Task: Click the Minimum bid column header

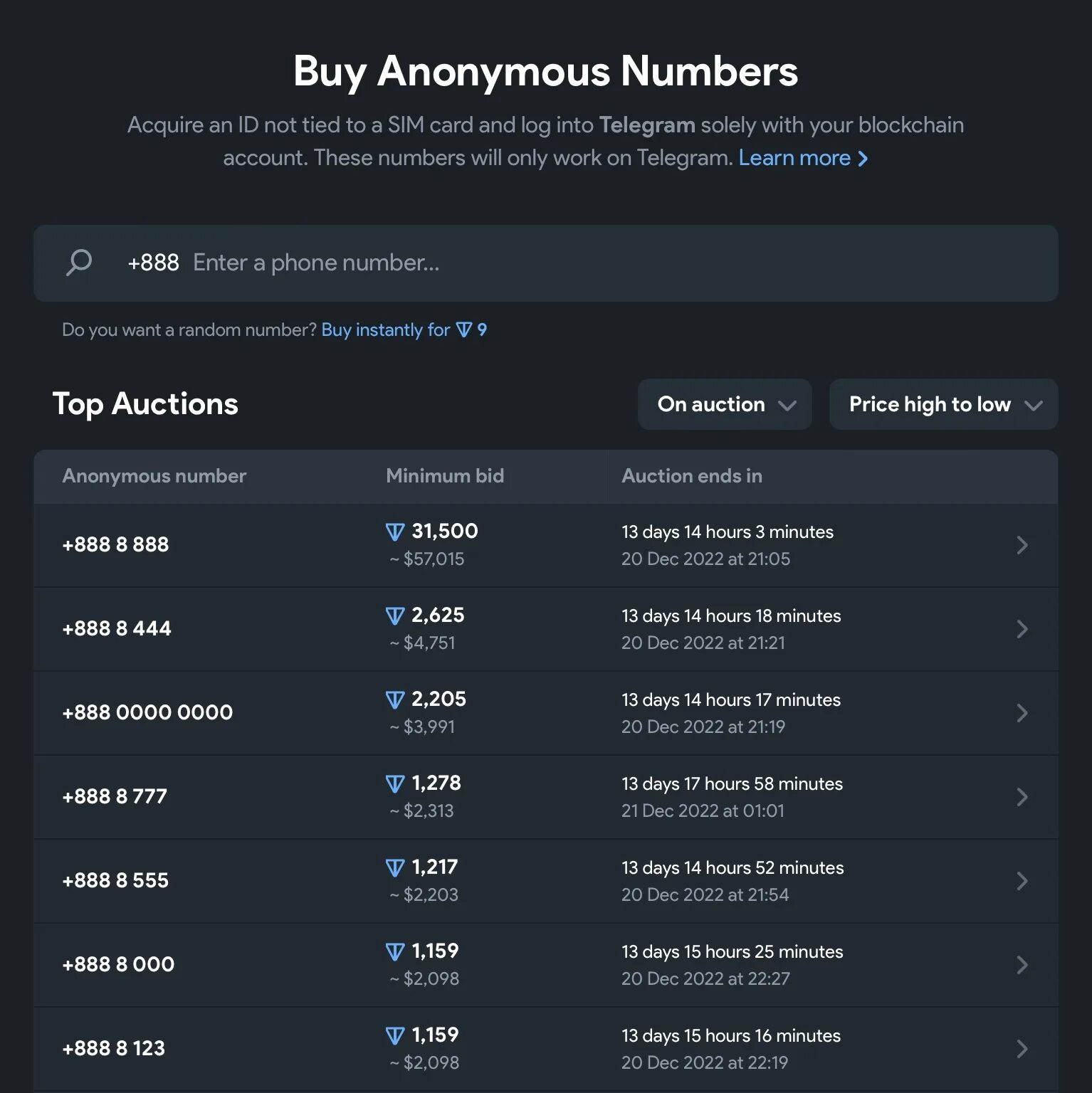Action: (445, 476)
